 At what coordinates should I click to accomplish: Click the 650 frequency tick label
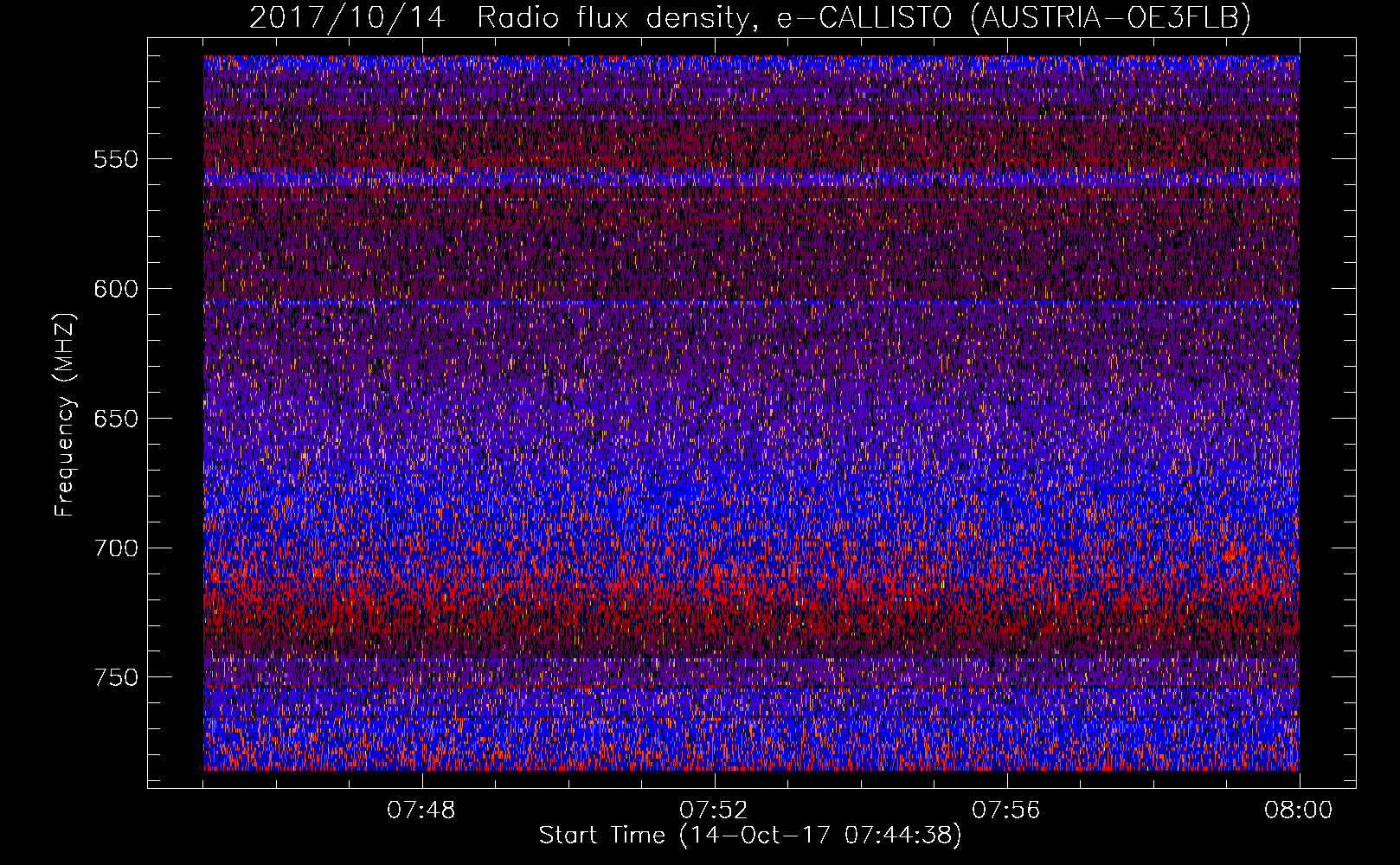[115, 419]
